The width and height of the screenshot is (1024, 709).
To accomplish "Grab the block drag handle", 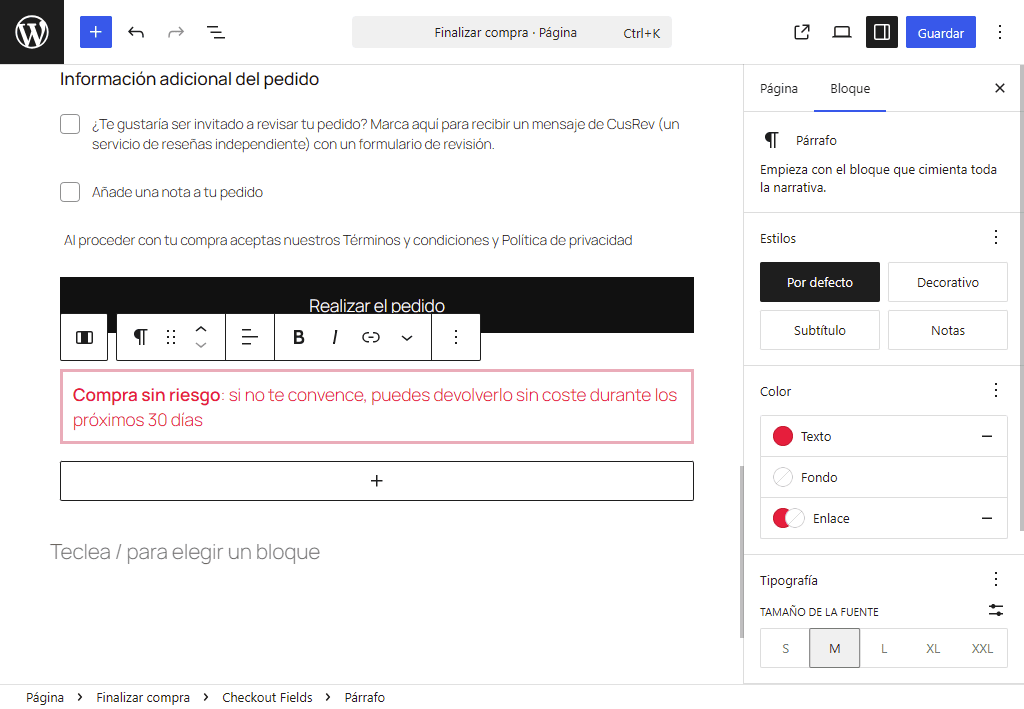I will 171,337.
